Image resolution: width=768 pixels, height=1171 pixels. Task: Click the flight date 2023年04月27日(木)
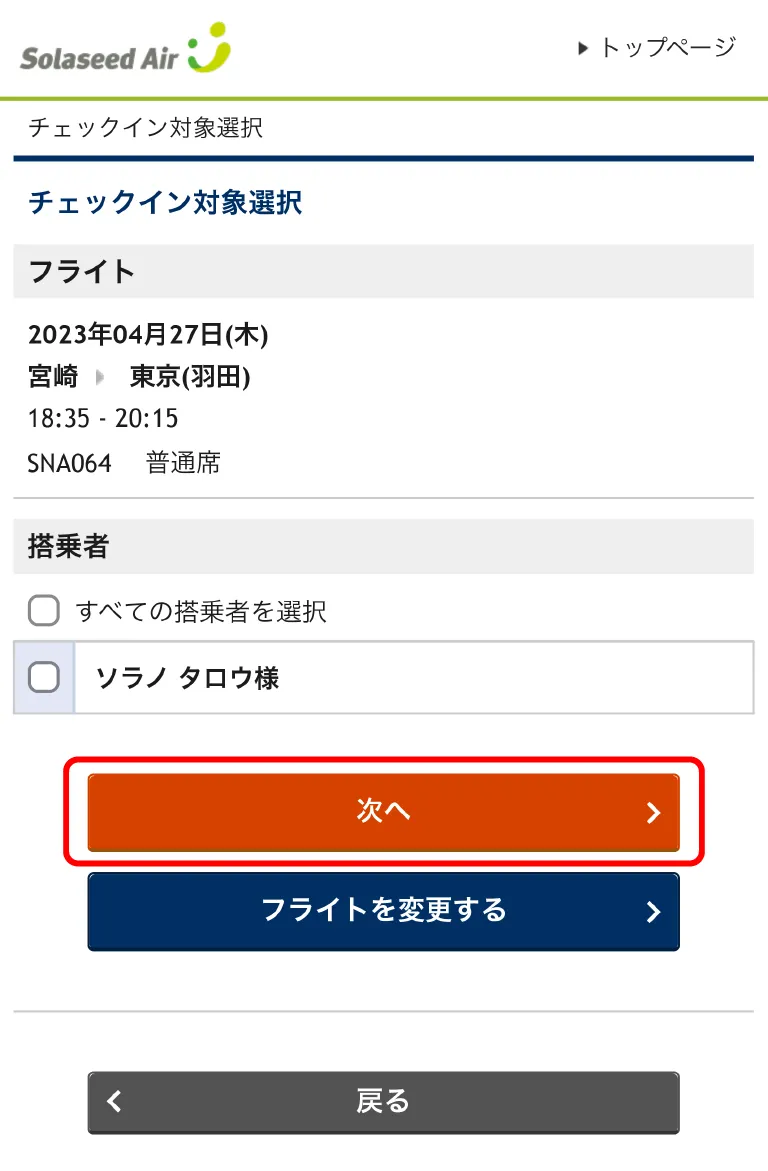[148, 334]
